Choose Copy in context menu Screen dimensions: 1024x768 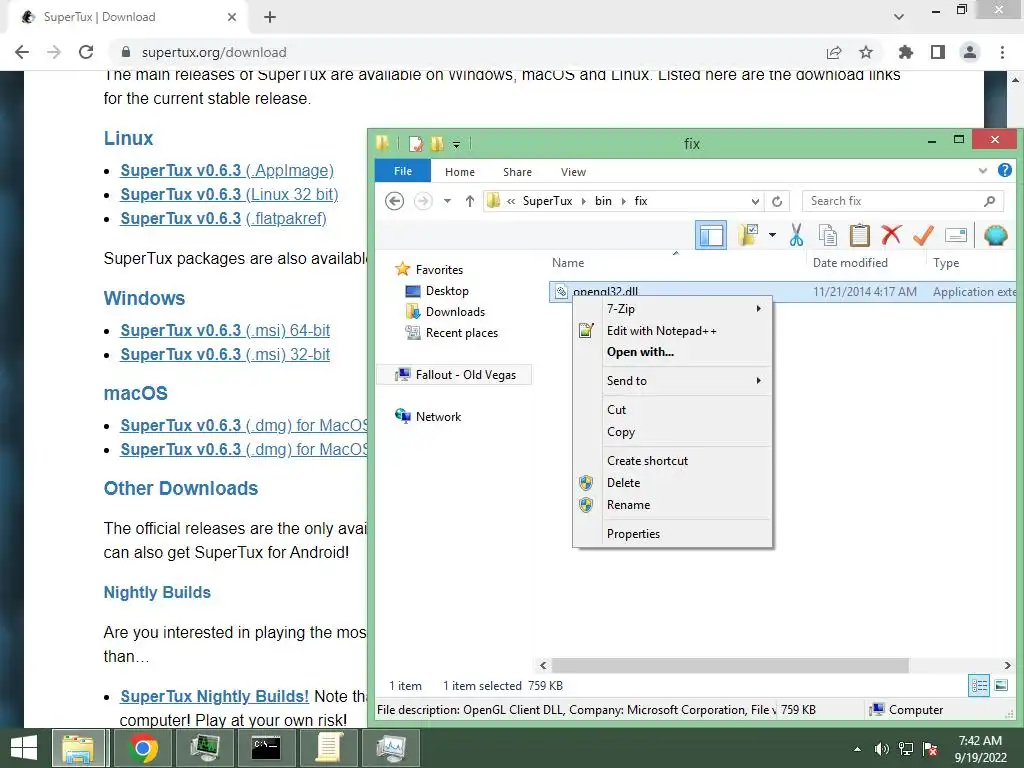coord(673,432)
